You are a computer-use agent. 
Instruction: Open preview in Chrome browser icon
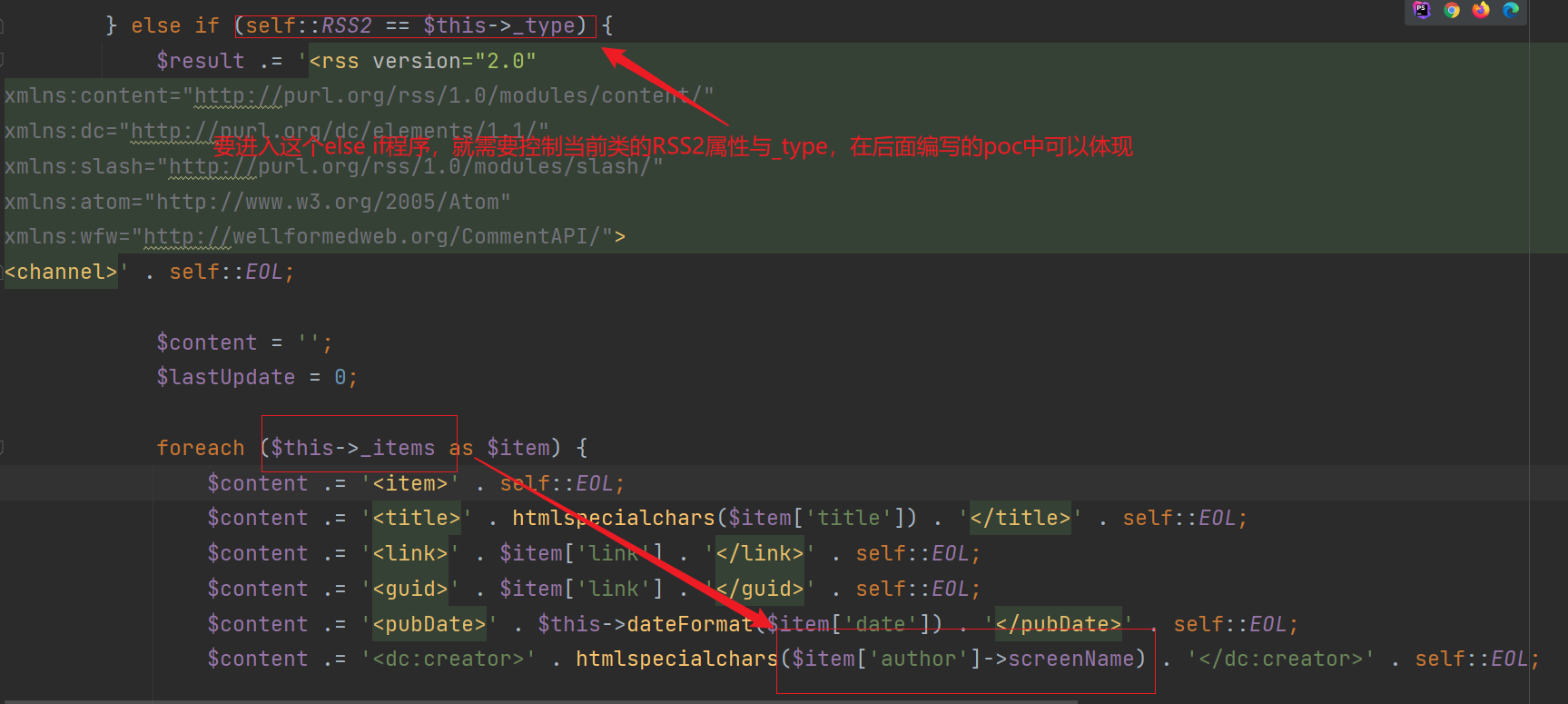pyautogui.click(x=1452, y=10)
